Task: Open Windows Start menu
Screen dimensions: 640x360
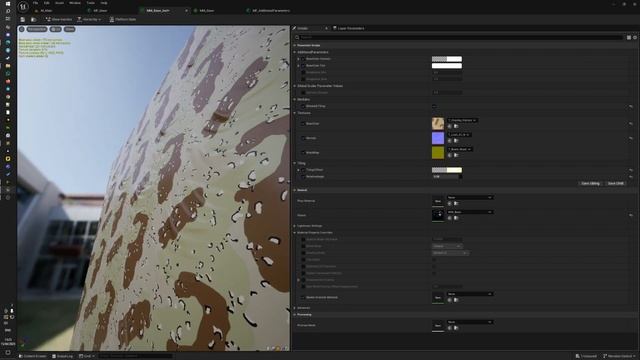Action: pos(8,3)
